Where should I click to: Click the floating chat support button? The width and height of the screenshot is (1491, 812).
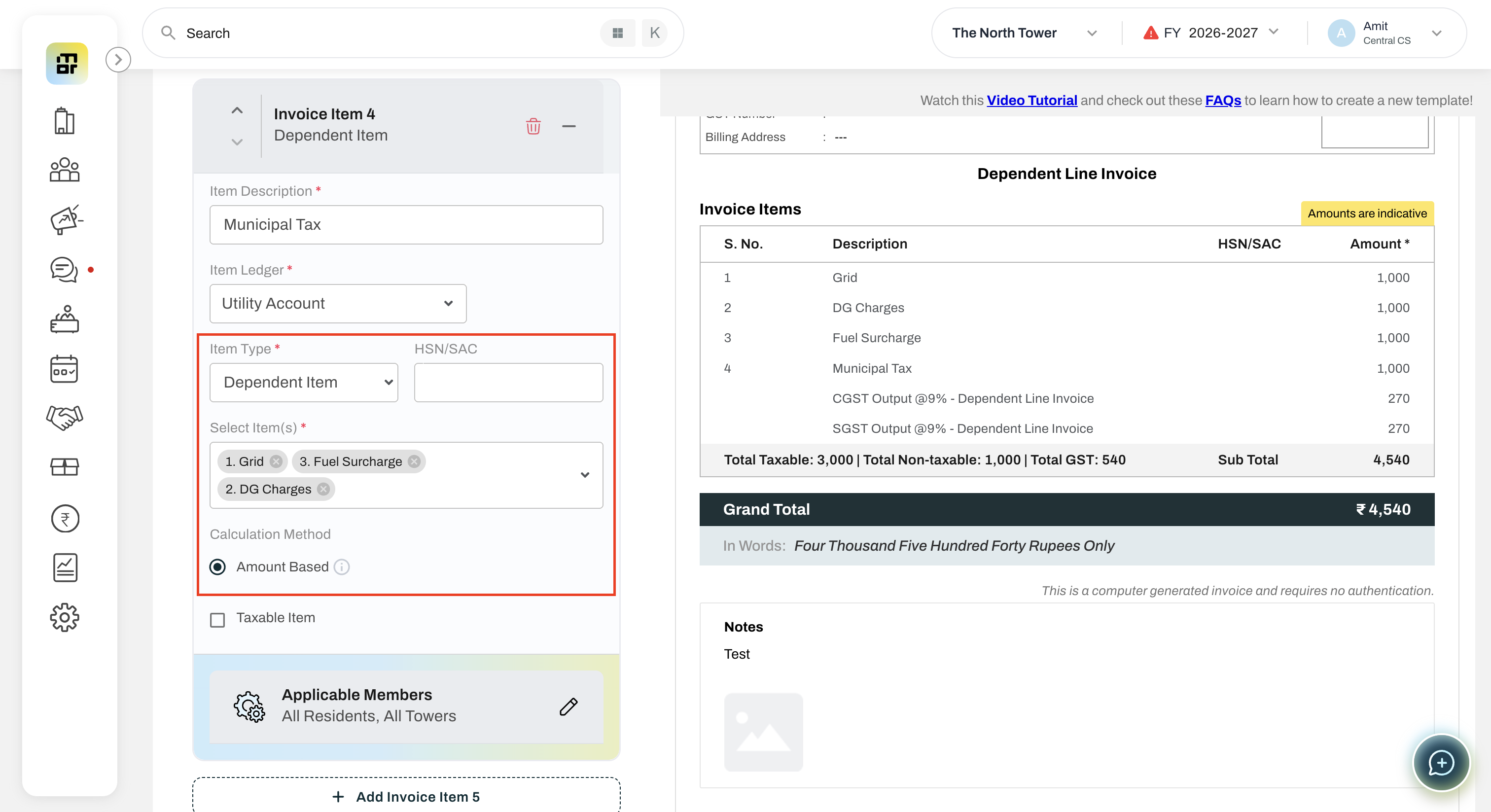coord(1441,763)
